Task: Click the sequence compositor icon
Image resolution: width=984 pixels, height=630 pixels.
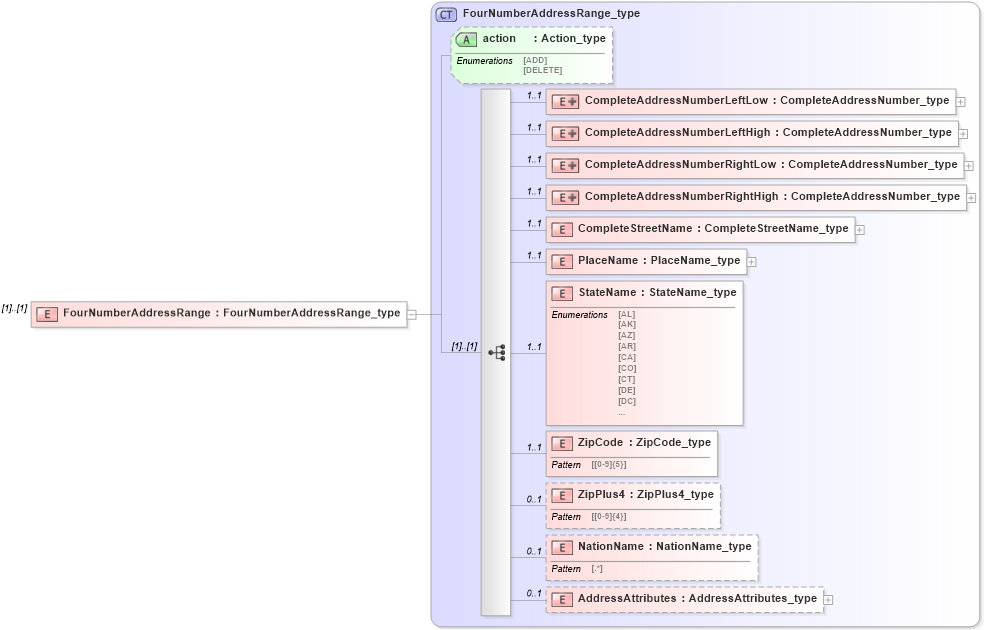Action: click(497, 352)
